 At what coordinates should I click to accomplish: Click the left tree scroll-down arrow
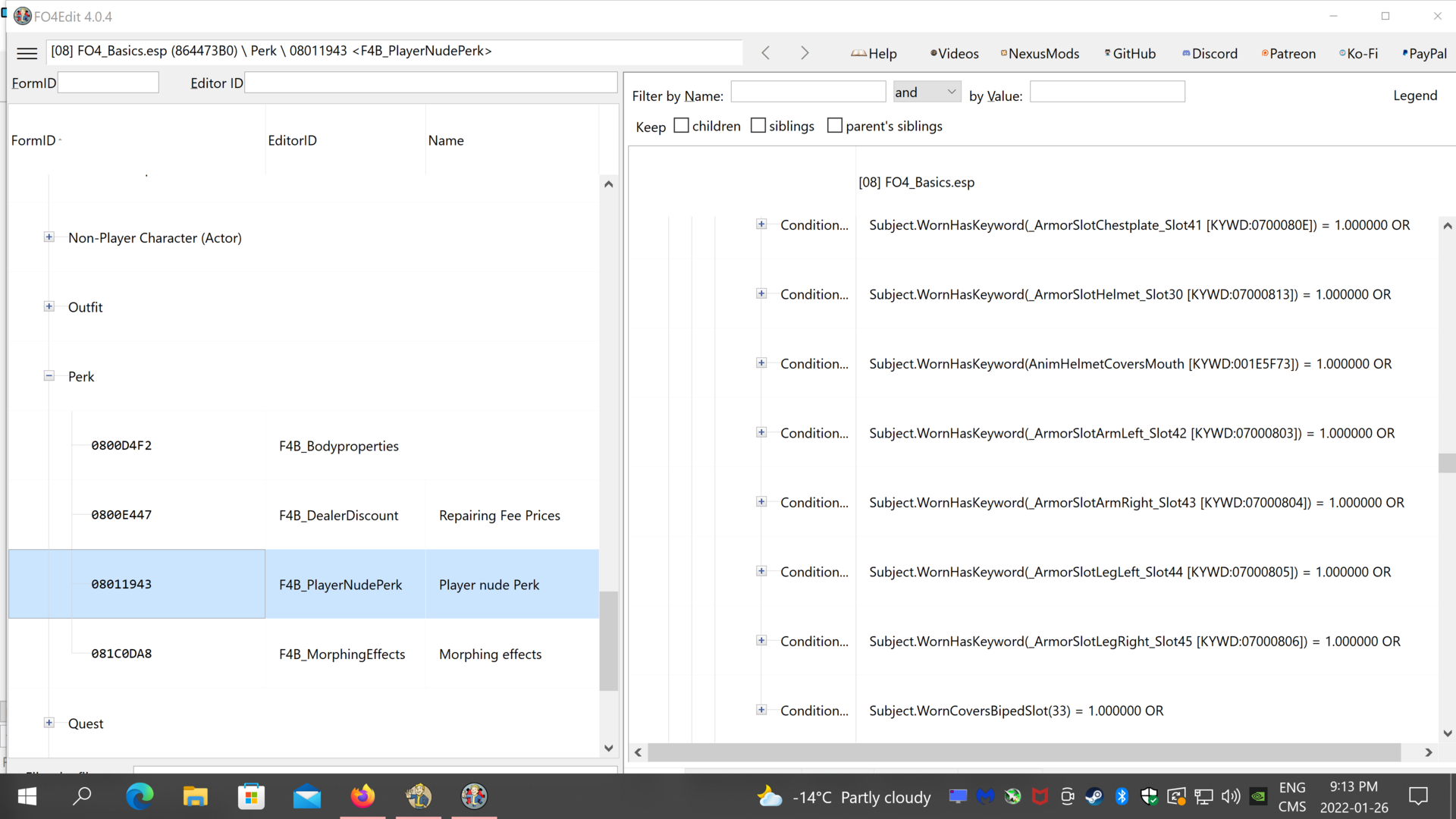(608, 748)
